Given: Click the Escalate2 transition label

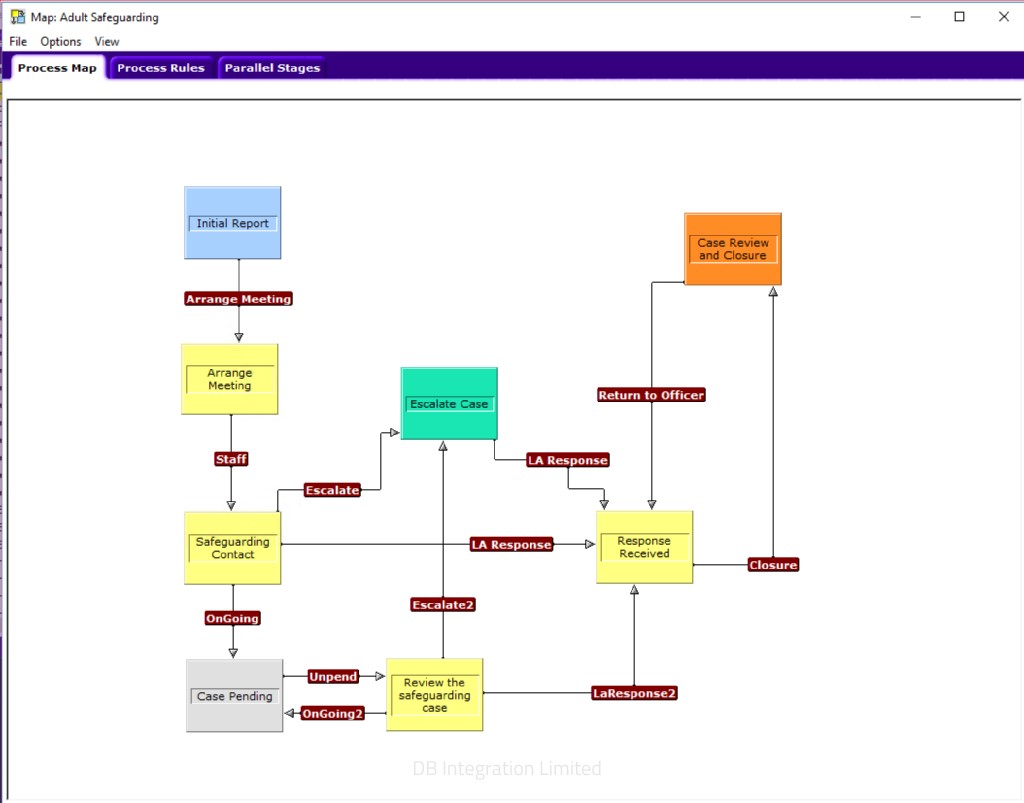Looking at the screenshot, I should pos(442,604).
